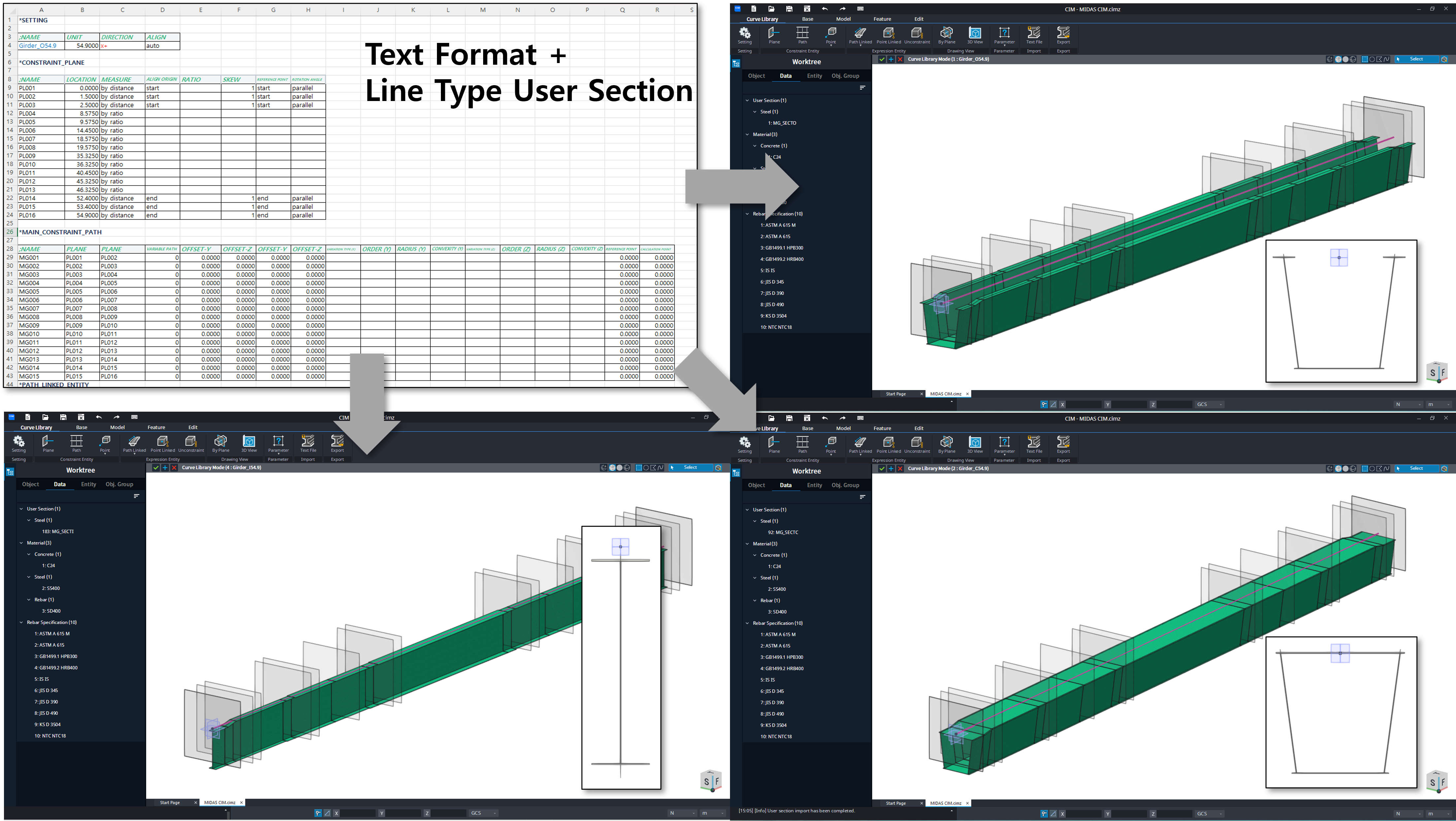Image resolution: width=1456 pixels, height=821 pixels.
Task: Undo last action in the Girder_O54.9 window
Action: click(825, 9)
